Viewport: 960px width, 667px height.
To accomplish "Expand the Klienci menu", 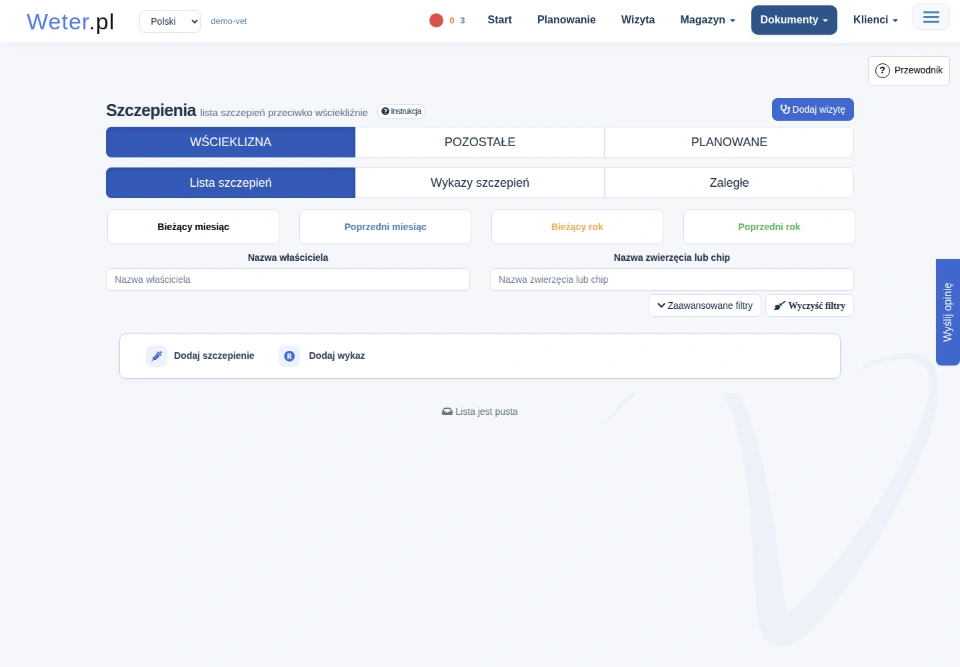I will [x=875, y=20].
